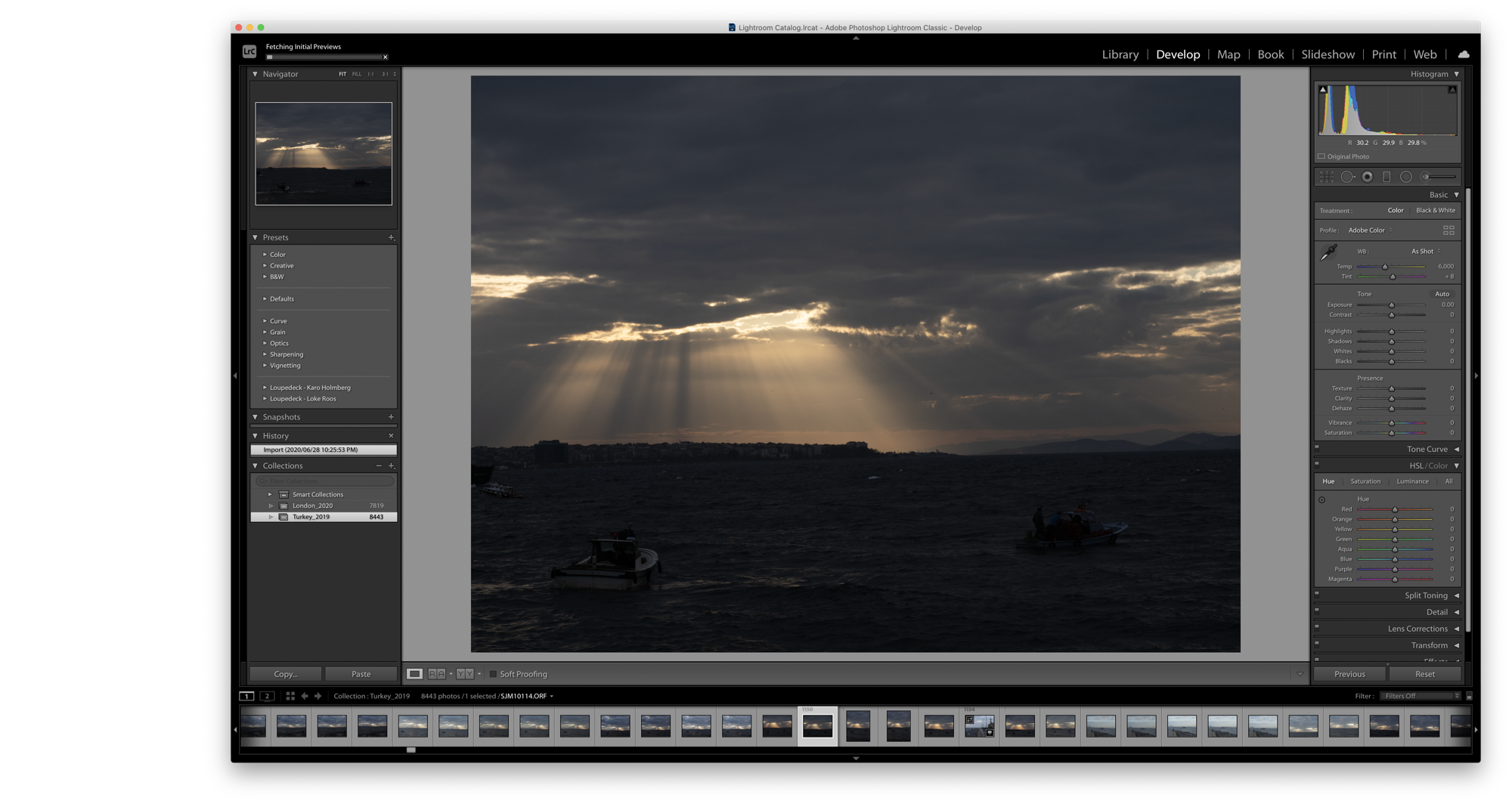Create a new snapshot with plus icon

point(391,417)
